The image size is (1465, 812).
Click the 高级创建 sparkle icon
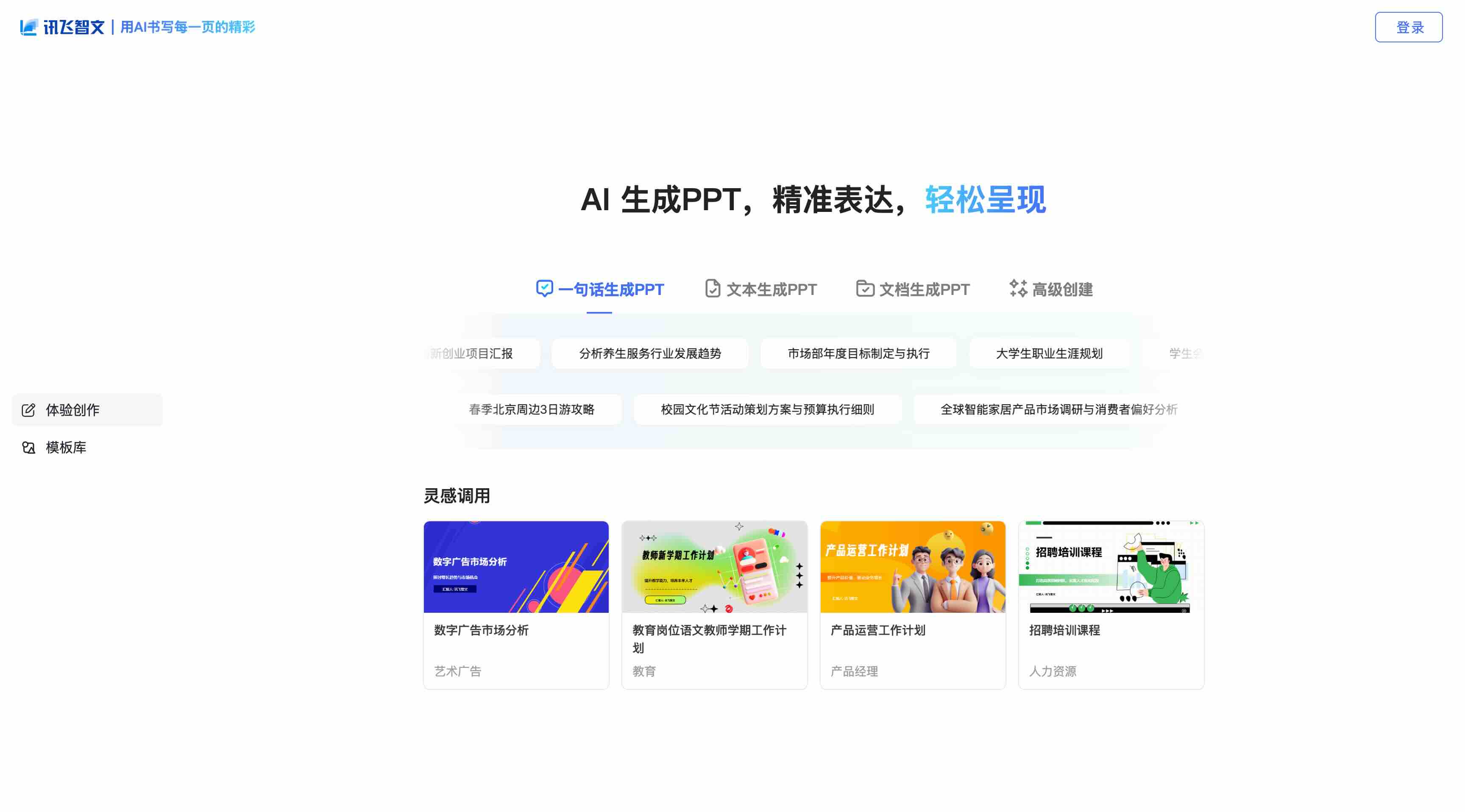[1019, 289]
